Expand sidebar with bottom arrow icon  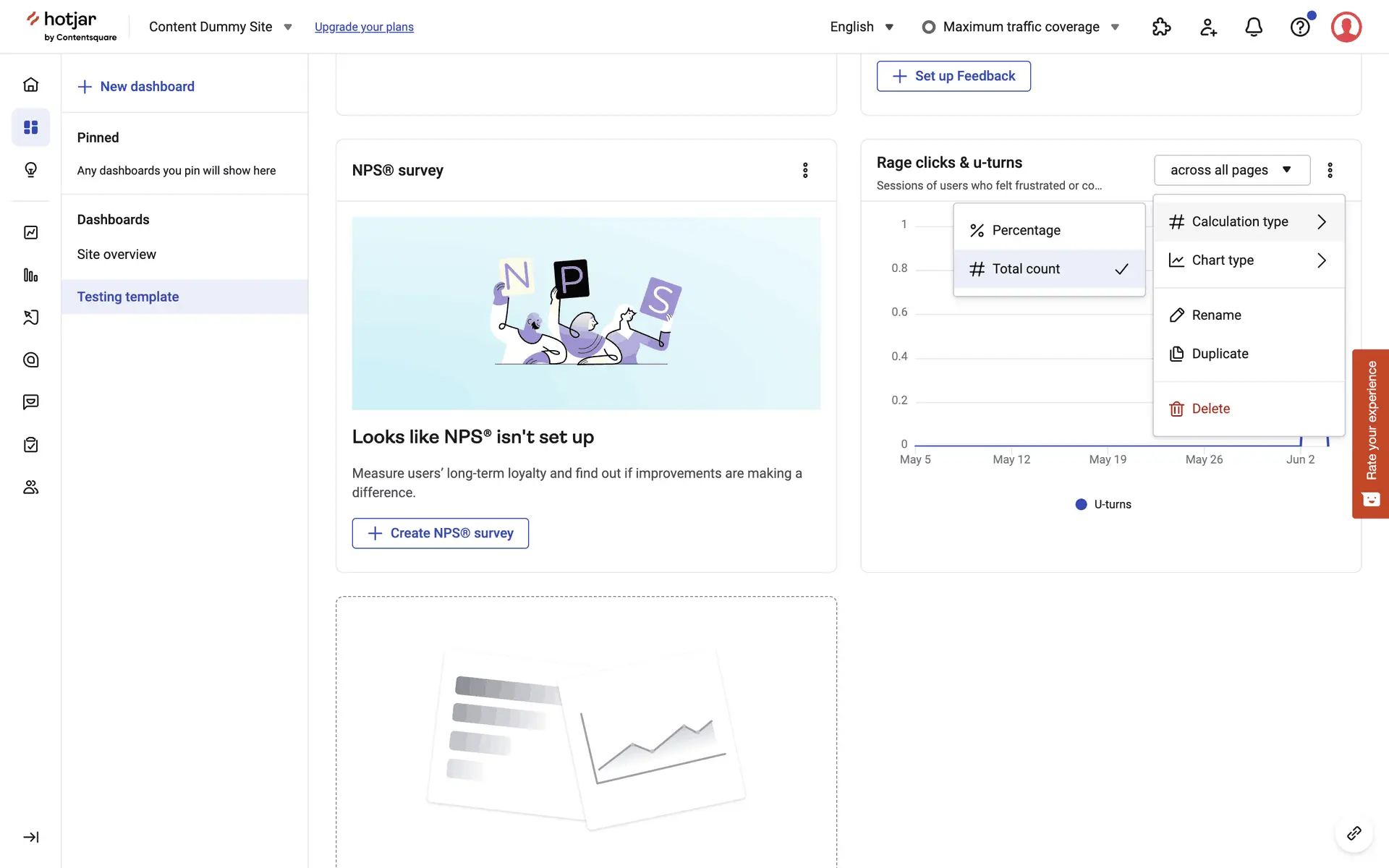click(x=30, y=837)
